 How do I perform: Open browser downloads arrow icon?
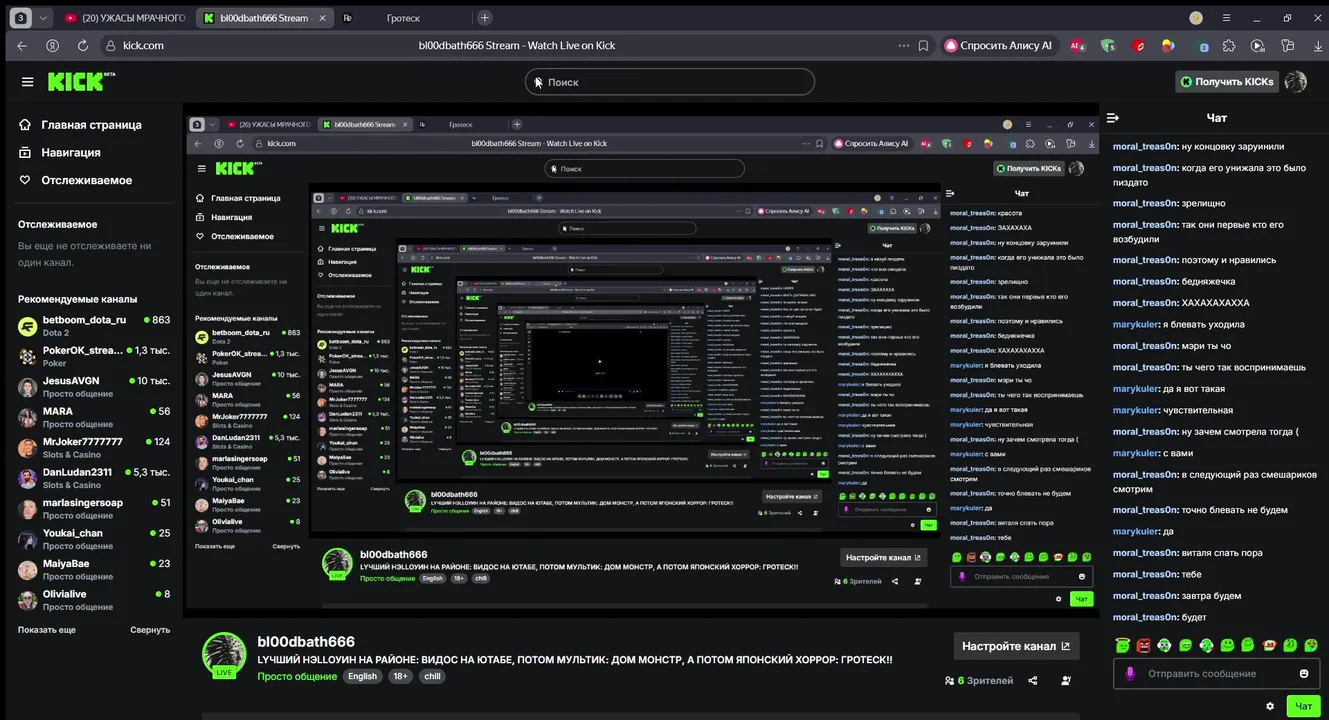[x=1317, y=45]
